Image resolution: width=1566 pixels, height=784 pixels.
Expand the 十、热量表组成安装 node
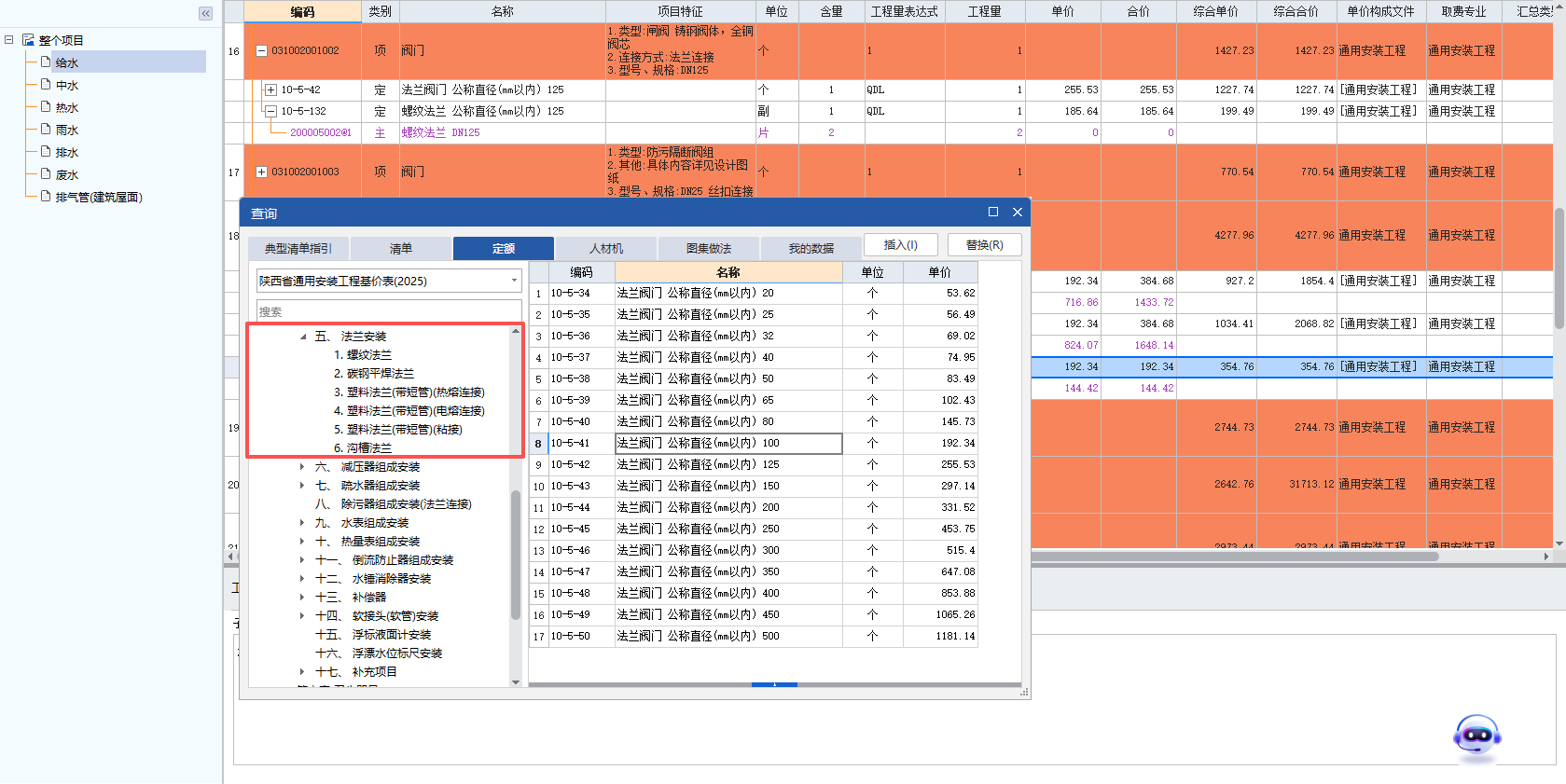coord(302,542)
